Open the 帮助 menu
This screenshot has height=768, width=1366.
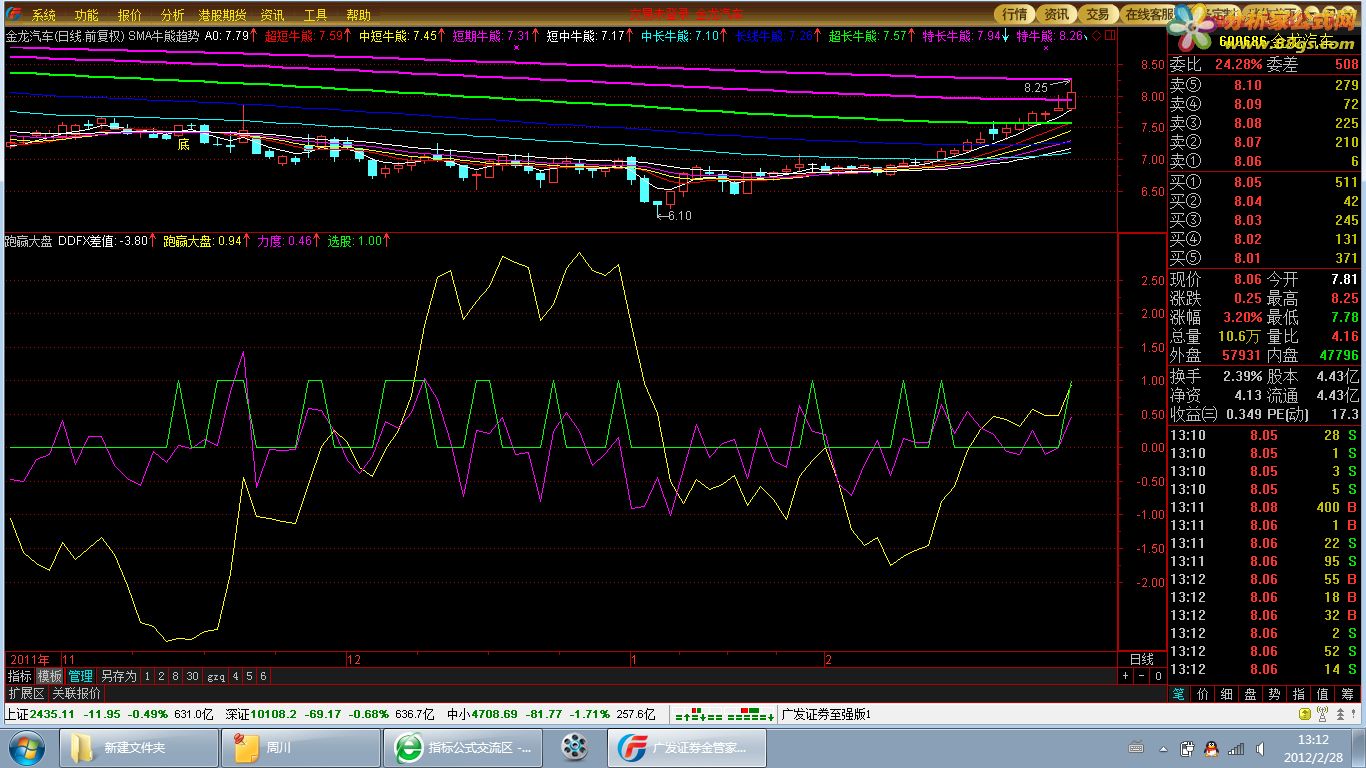358,15
